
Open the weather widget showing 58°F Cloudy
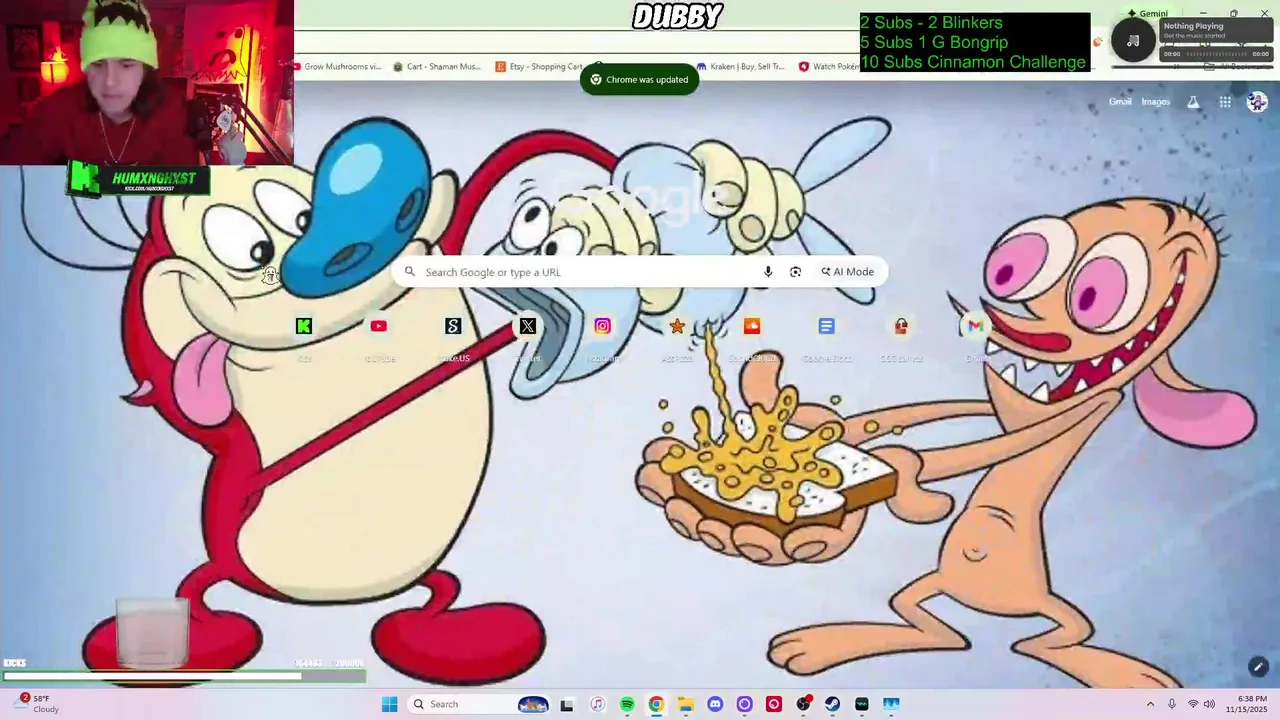[x=37, y=704]
